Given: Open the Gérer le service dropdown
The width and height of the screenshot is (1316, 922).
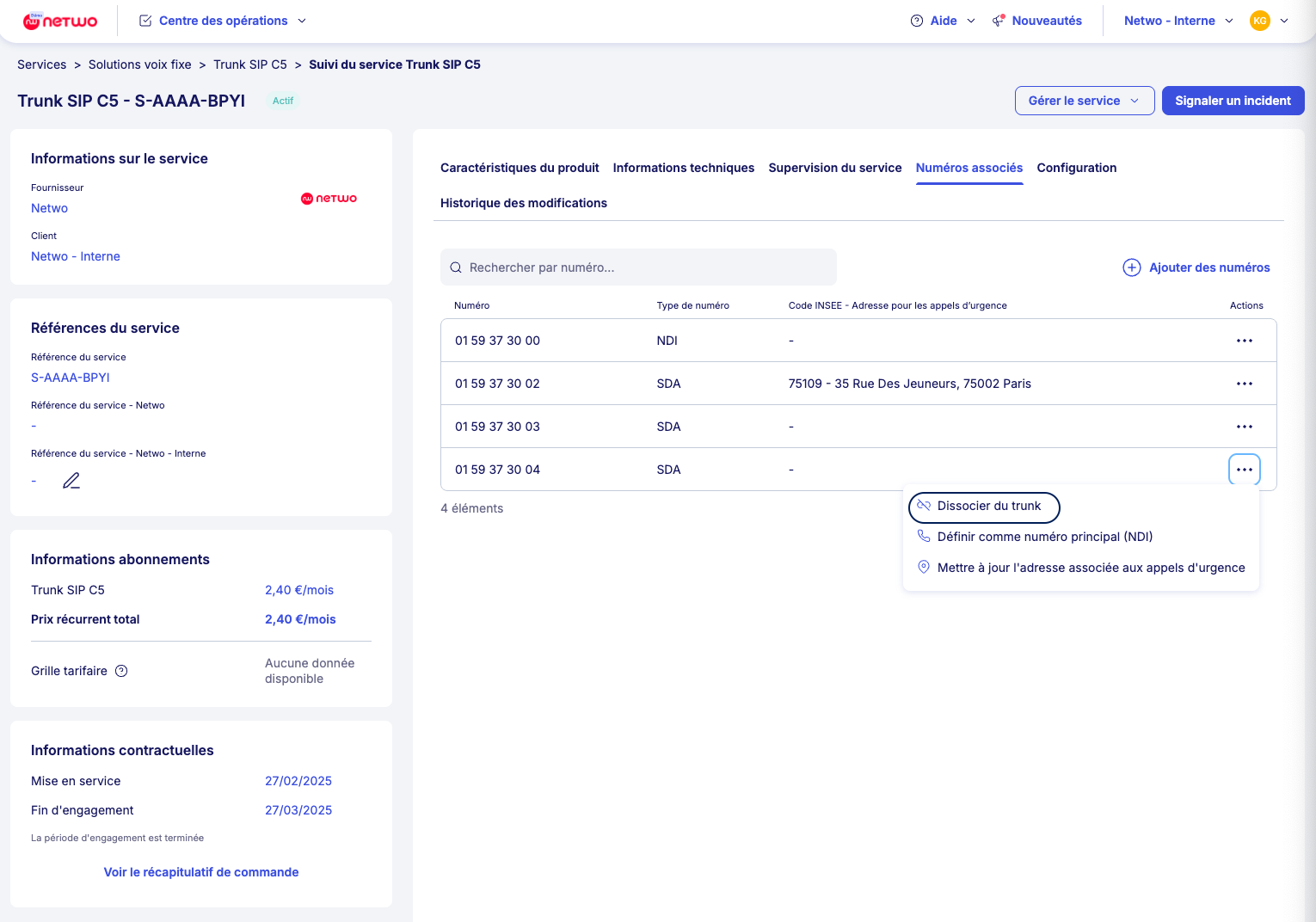Looking at the screenshot, I should (1085, 101).
